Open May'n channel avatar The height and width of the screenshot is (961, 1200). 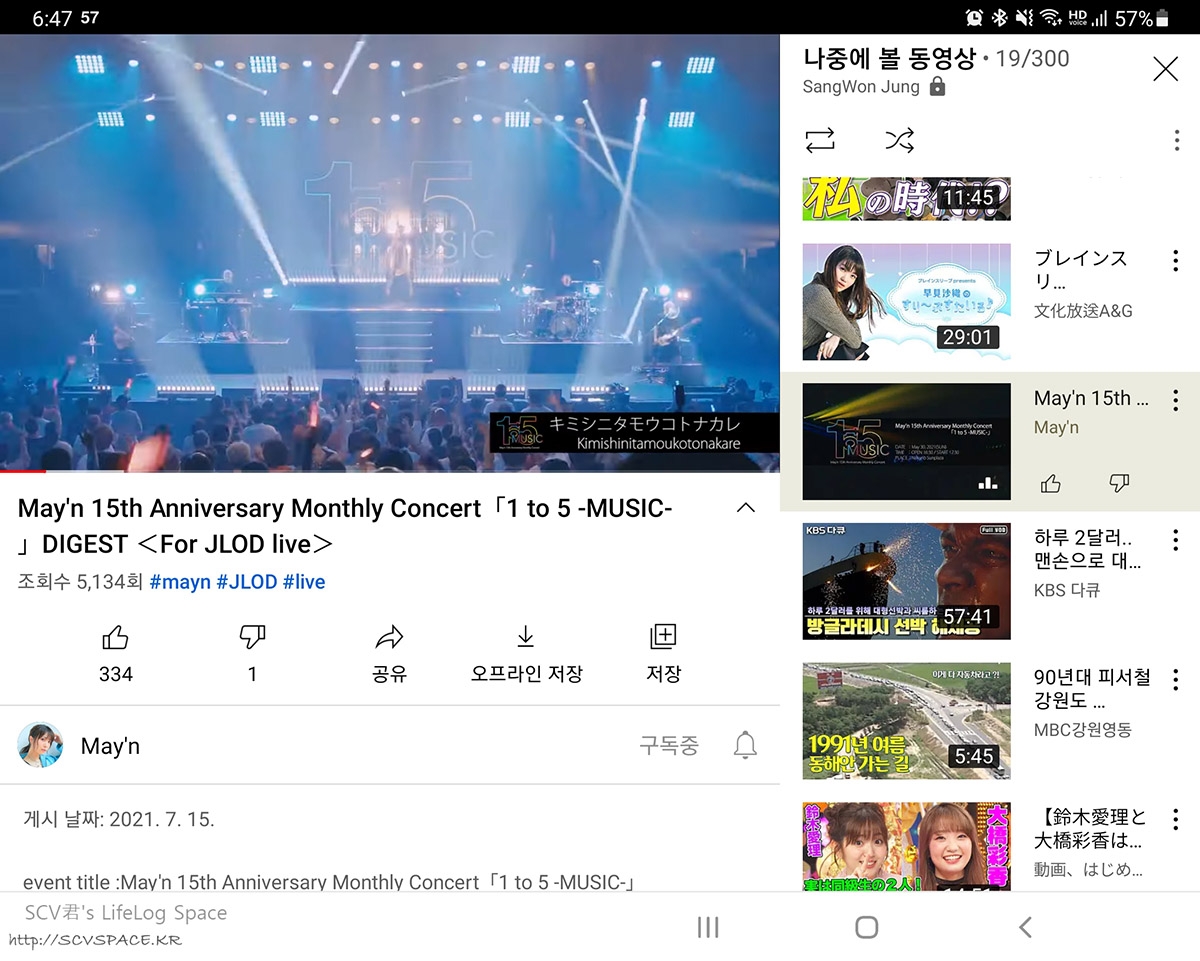(x=41, y=745)
